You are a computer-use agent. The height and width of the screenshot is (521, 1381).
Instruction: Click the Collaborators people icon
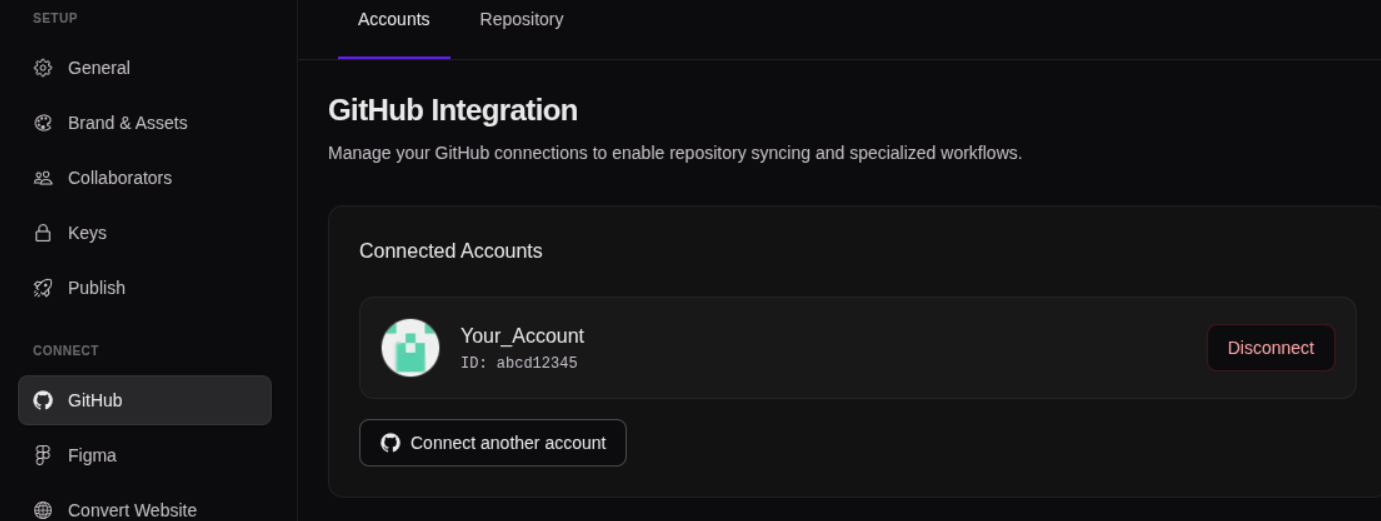(42, 178)
